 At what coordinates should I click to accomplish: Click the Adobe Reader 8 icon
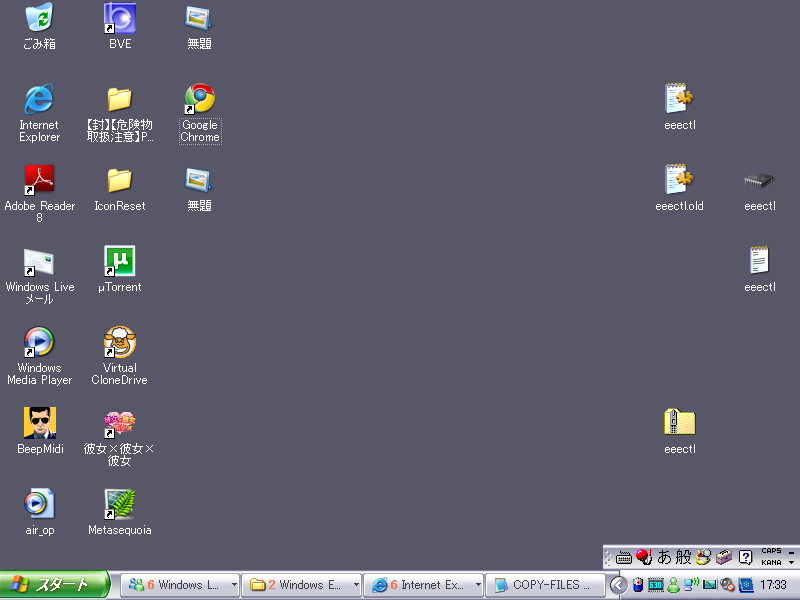[x=39, y=180]
